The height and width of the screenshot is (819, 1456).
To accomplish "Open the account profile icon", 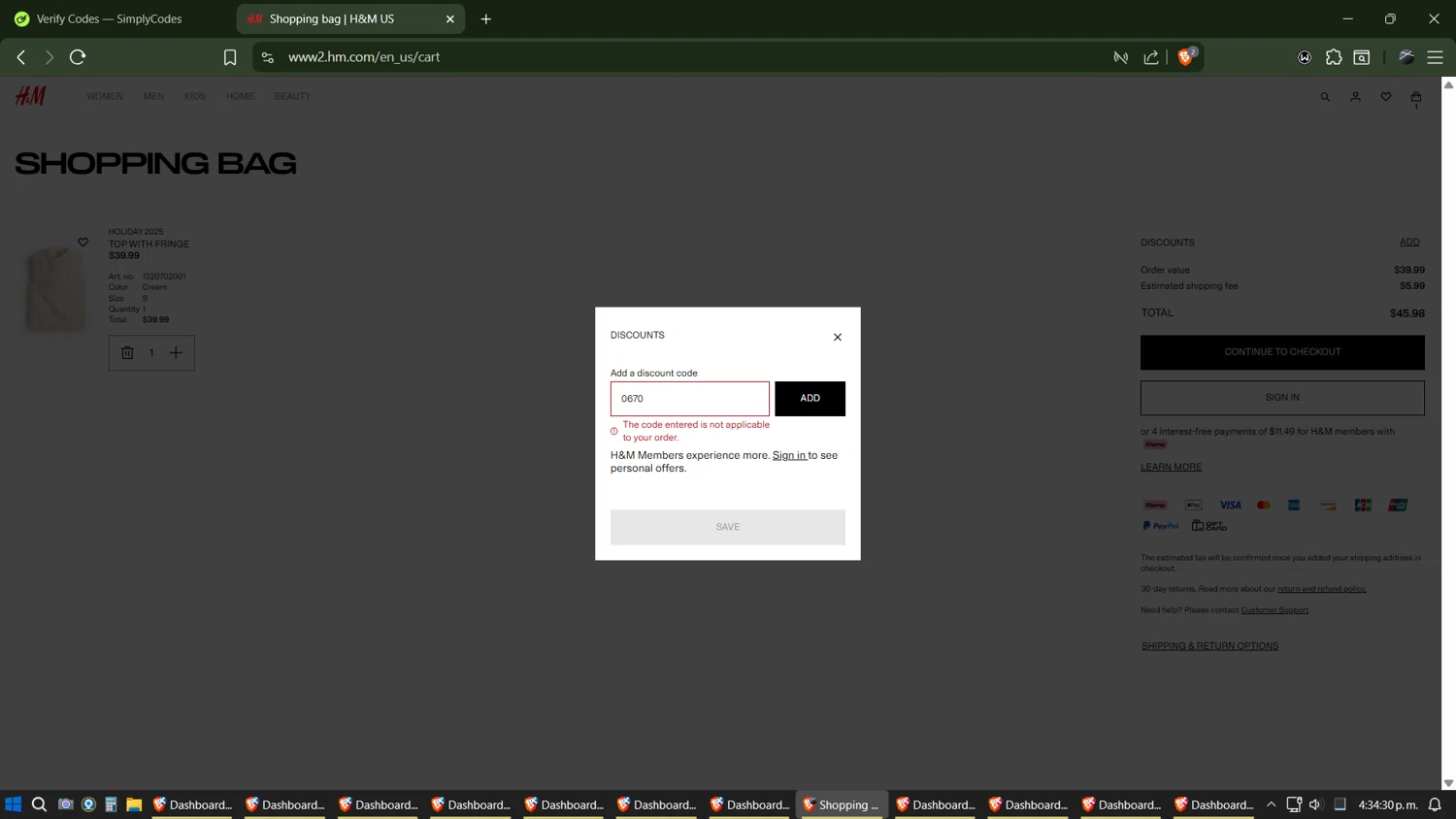I will [x=1355, y=97].
